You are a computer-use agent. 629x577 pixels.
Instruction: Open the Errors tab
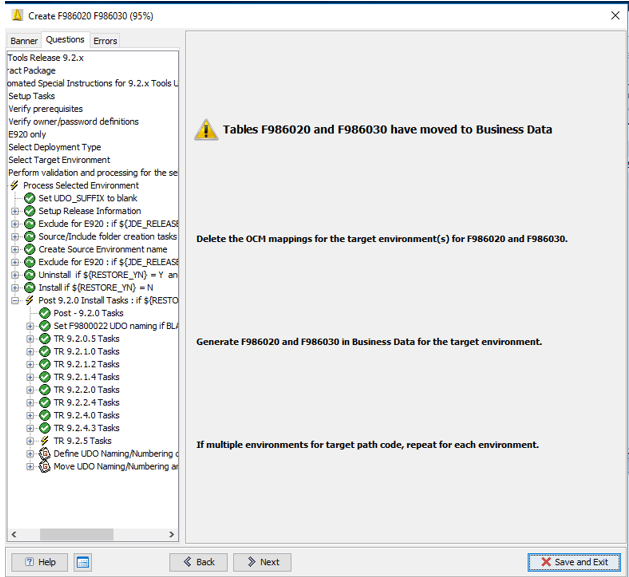tap(105, 41)
